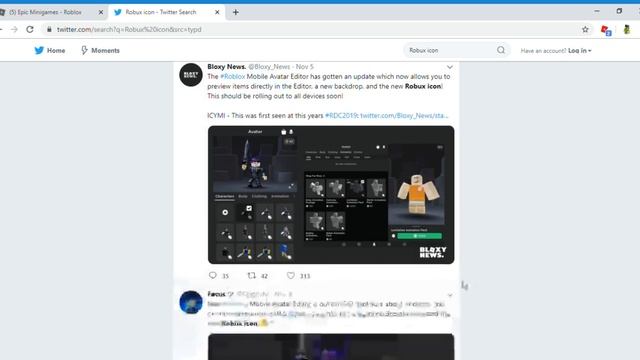Open the Focus tweet image preview
640x360 pixels.
tap(331, 347)
